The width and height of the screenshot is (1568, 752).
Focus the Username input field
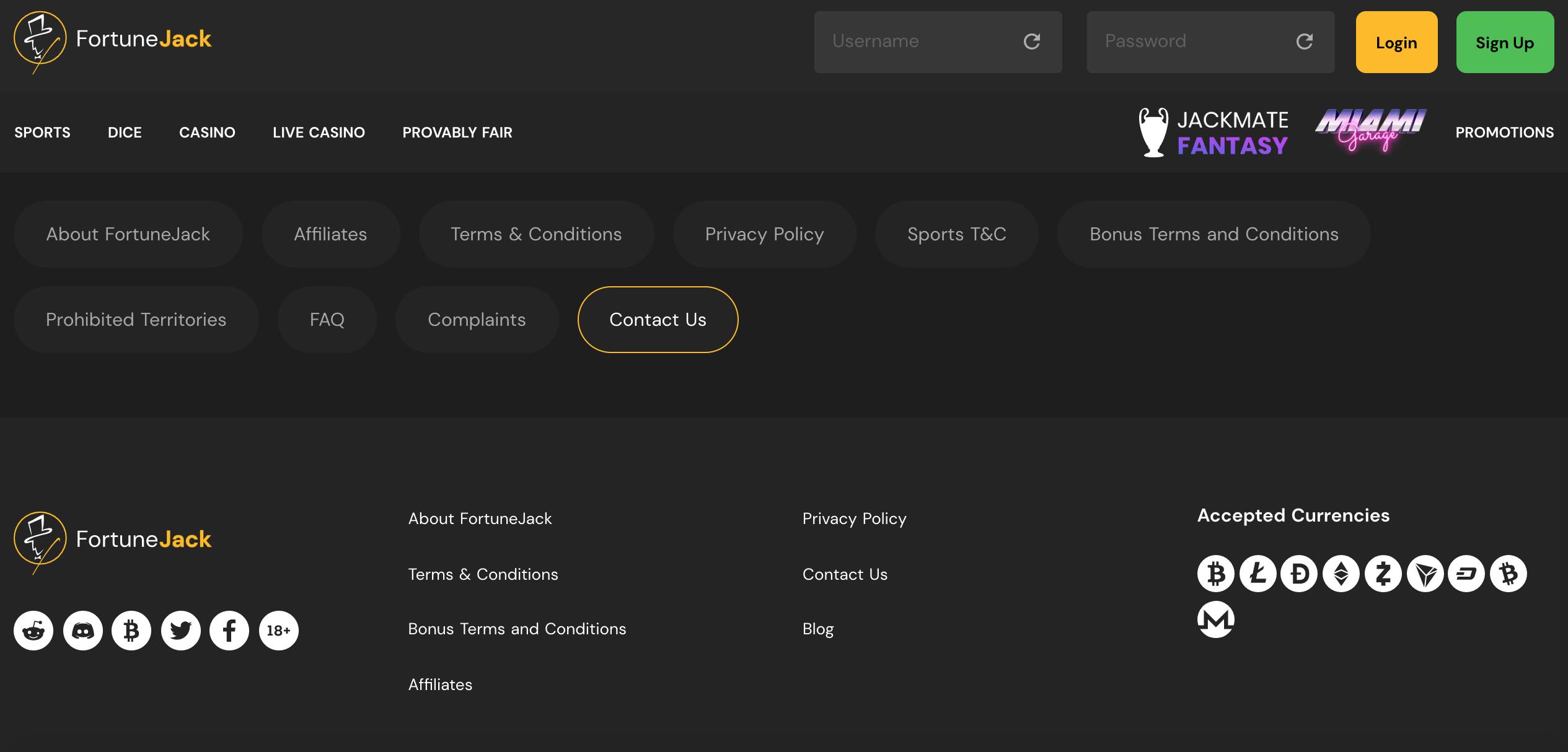(x=938, y=42)
